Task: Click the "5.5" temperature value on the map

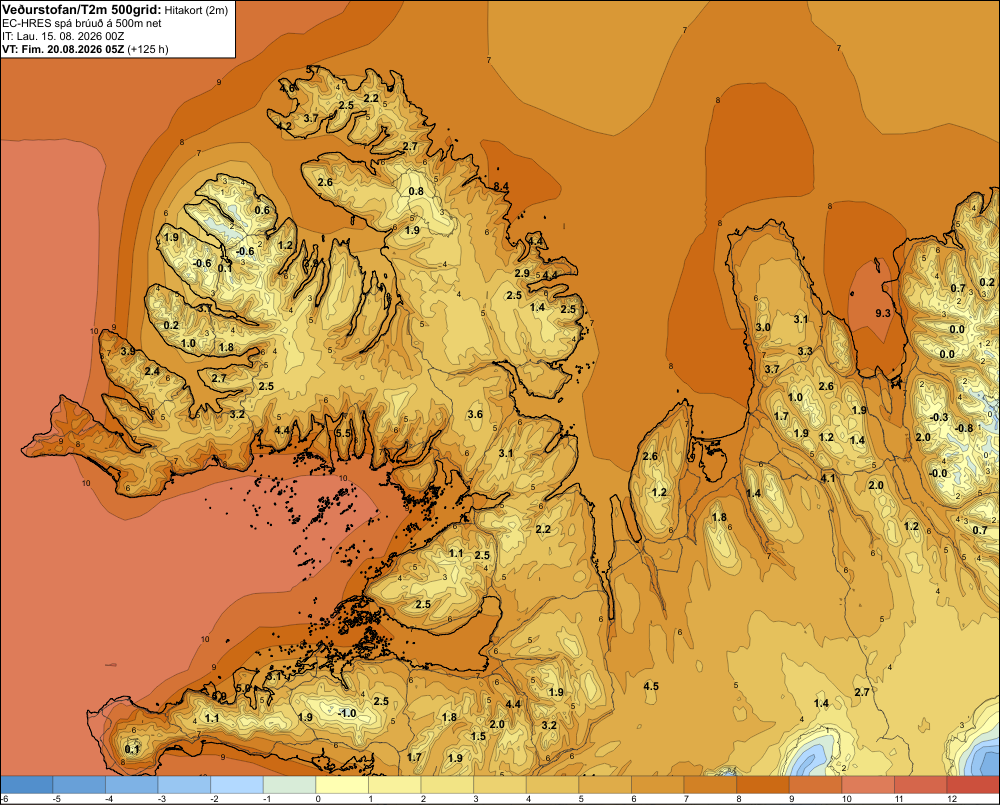Action: coord(343,433)
